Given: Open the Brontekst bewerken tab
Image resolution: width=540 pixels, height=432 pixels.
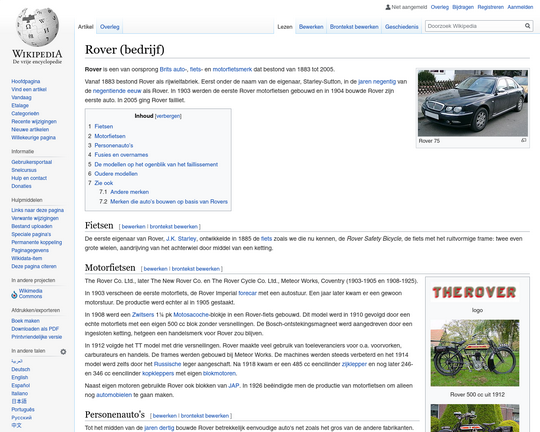Looking at the screenshot, I should point(354,27).
